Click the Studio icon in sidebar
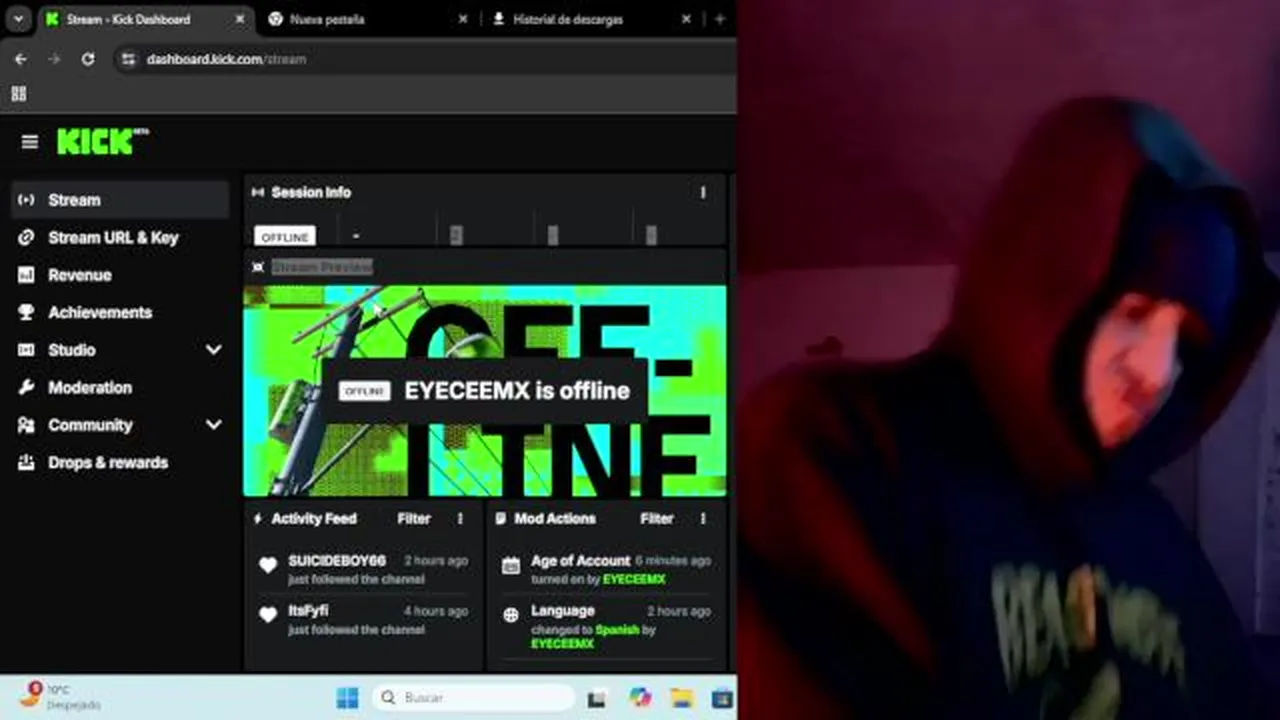The width and height of the screenshot is (1280, 720). point(26,350)
